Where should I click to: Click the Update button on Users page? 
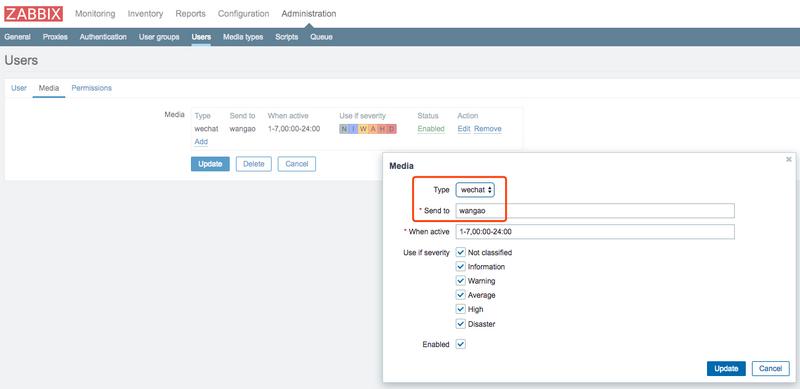[x=210, y=164]
